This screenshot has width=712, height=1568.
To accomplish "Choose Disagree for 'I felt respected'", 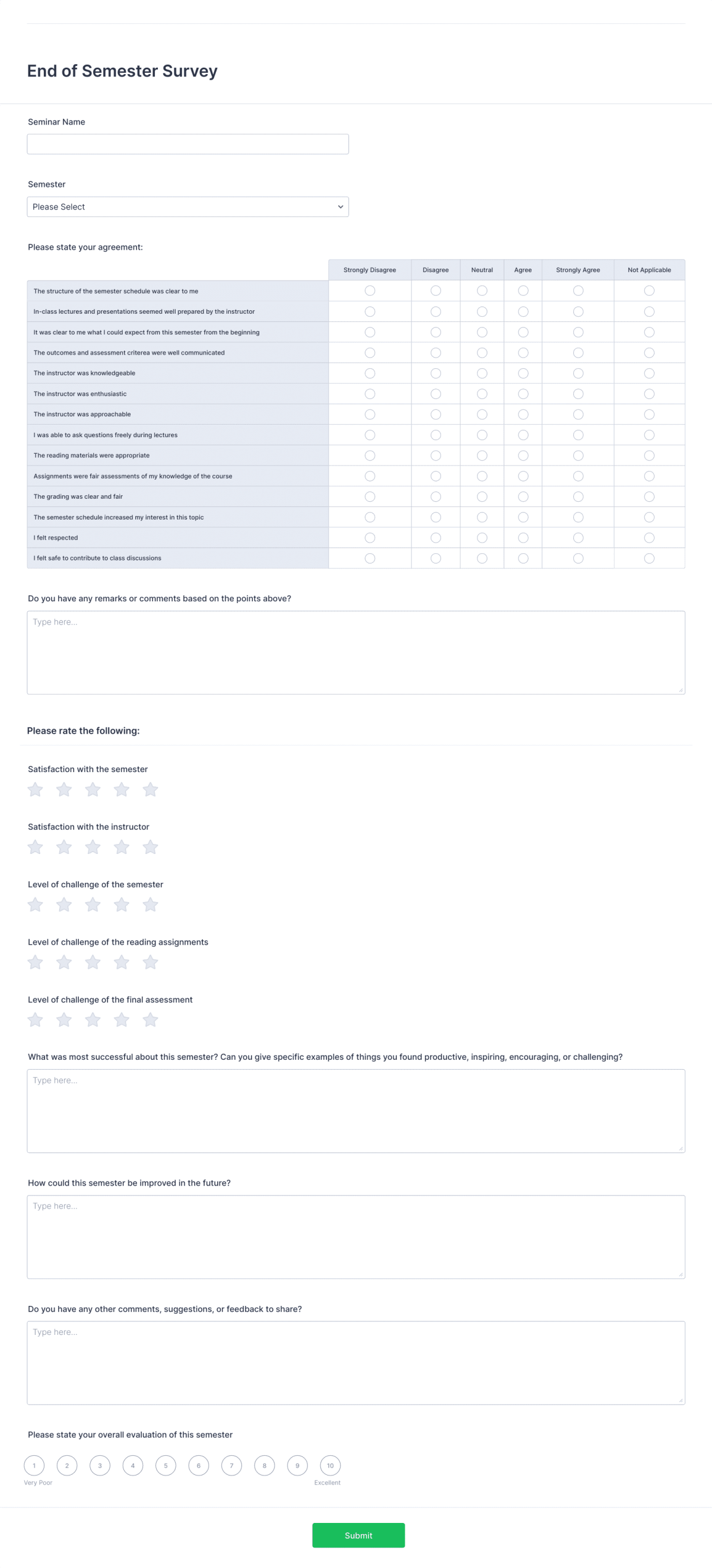I will tap(435, 537).
